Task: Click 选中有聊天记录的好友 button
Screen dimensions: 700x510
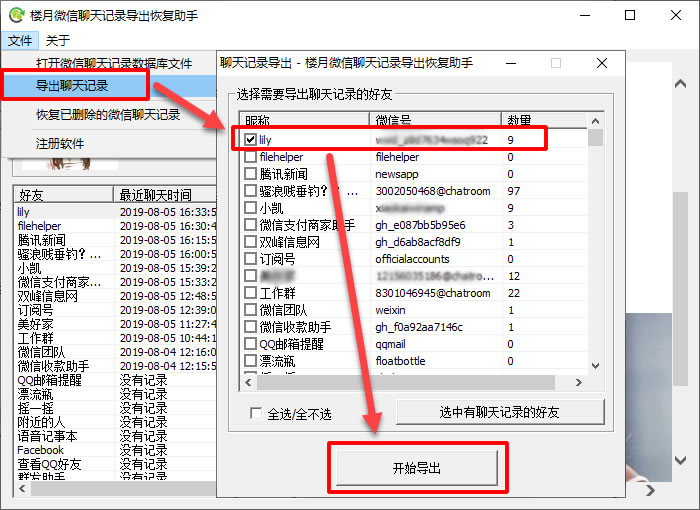Action: (499, 413)
